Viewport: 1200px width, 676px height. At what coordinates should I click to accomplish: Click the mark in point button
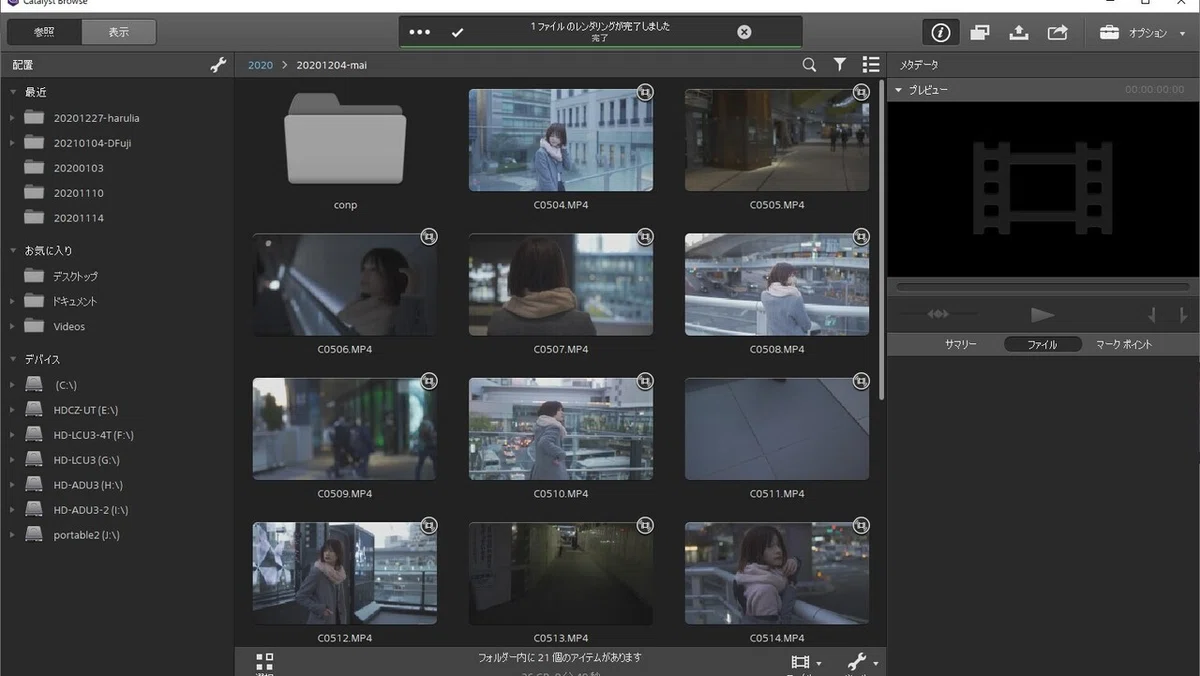tap(1152, 315)
